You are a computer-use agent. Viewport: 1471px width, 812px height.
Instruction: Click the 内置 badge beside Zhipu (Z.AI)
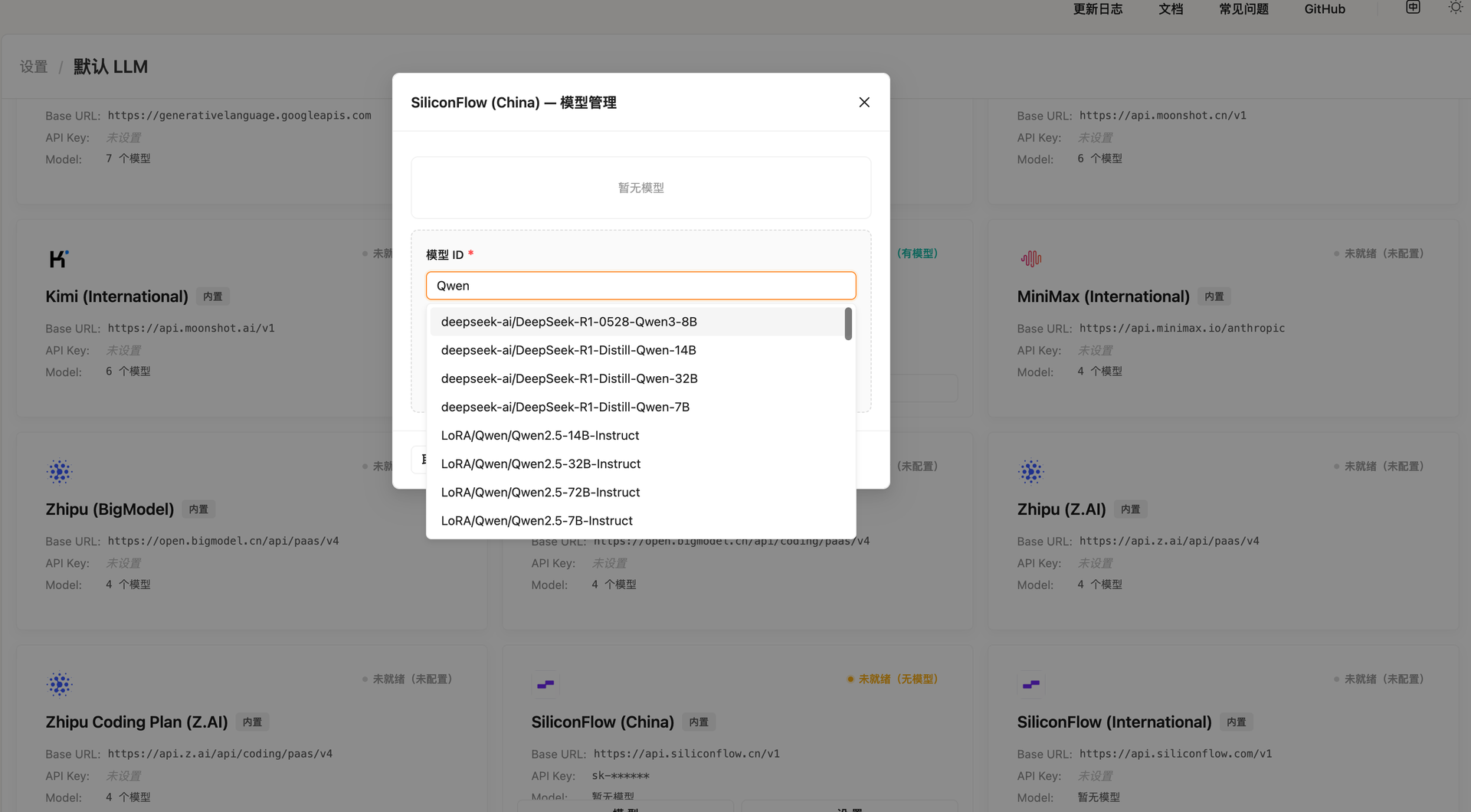[1130, 509]
